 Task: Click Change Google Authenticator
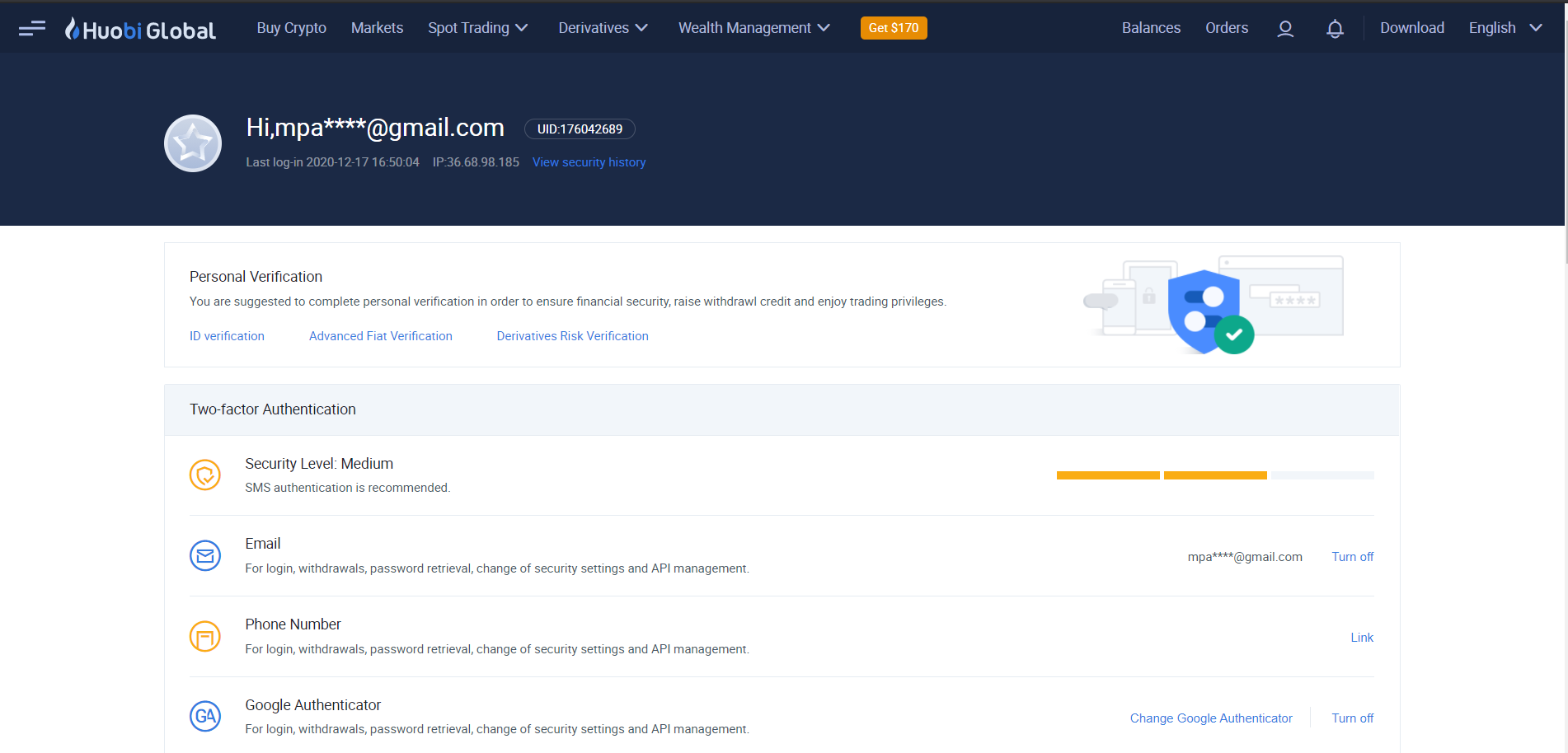coord(1211,718)
